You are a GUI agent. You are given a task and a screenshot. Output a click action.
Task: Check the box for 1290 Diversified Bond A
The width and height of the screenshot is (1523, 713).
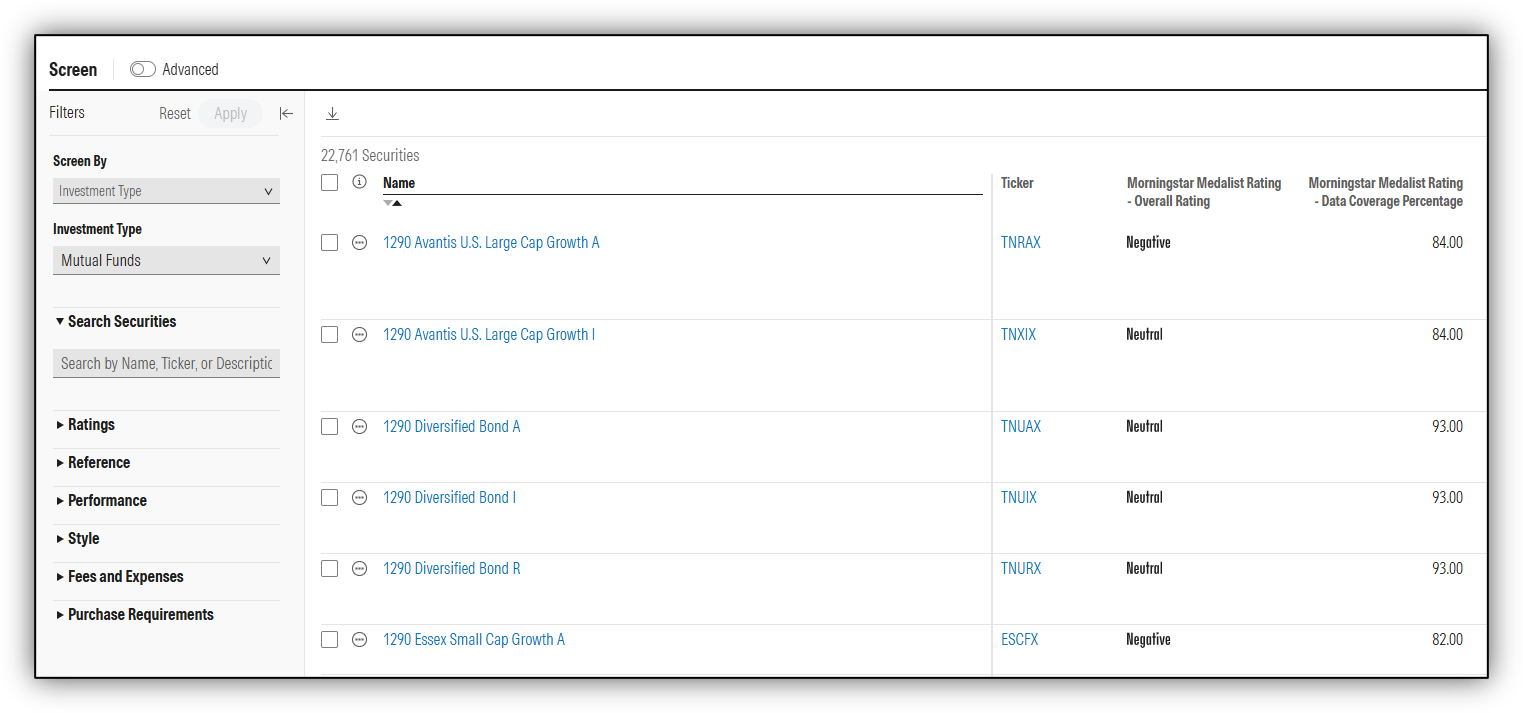click(x=329, y=427)
